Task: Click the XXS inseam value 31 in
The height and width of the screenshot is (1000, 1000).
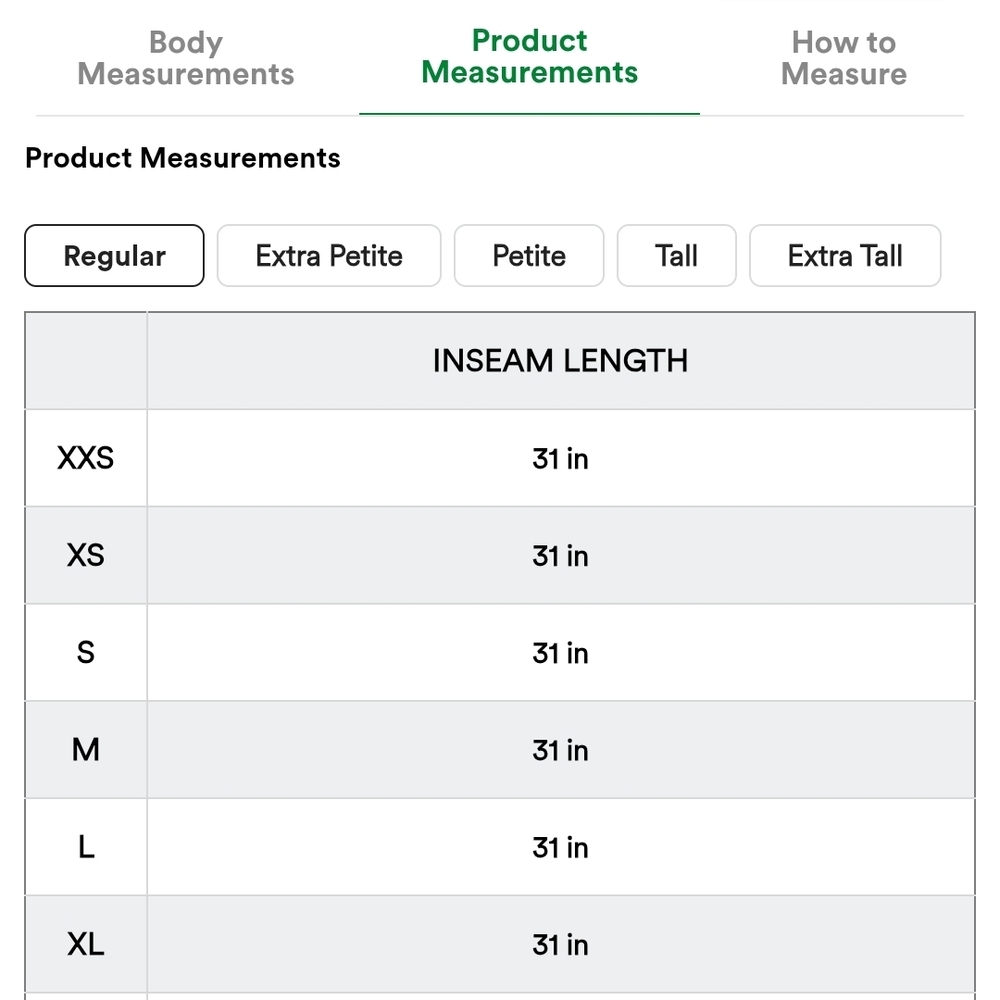Action: pos(560,459)
